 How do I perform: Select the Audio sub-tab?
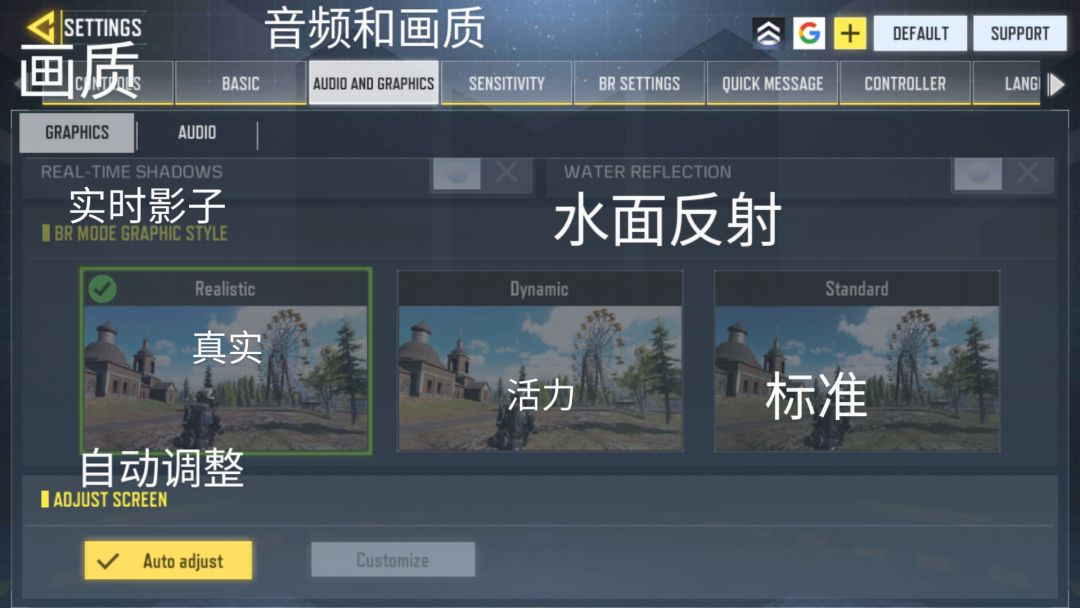point(197,132)
